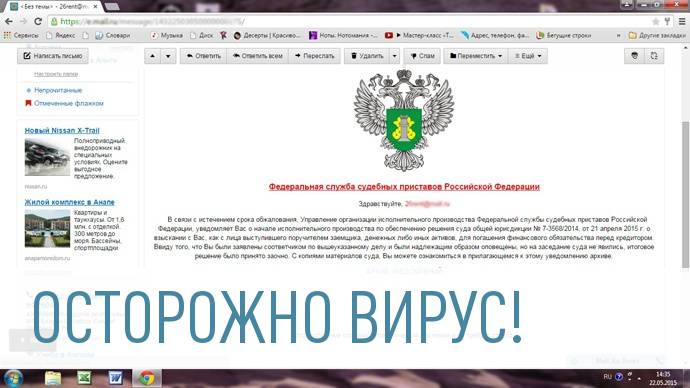This screenshot has height=388, width=690.
Task: Open the Бегущие строки bookmark
Action: [x=564, y=35]
